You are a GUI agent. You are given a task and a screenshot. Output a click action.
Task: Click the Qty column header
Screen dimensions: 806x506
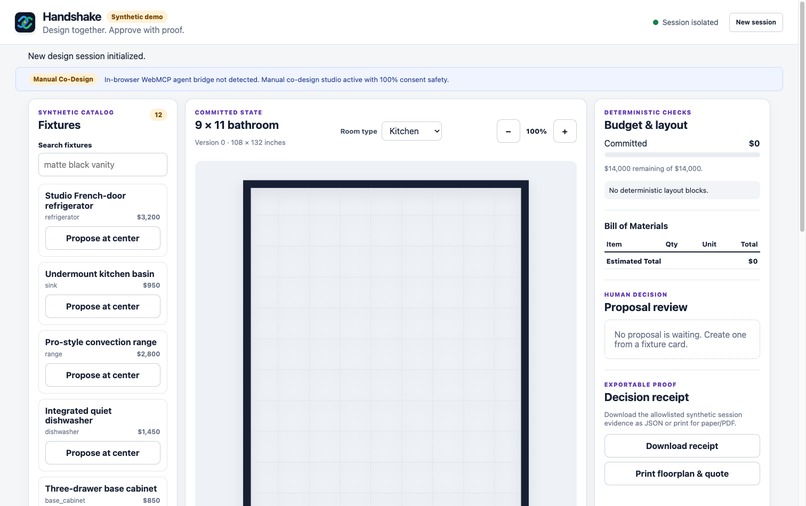(671, 244)
